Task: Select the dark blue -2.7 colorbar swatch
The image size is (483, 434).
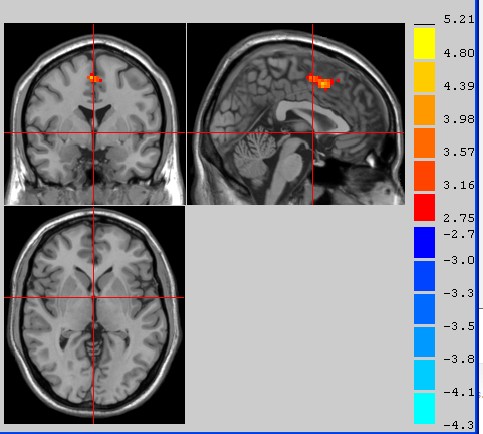Action: coord(424,242)
